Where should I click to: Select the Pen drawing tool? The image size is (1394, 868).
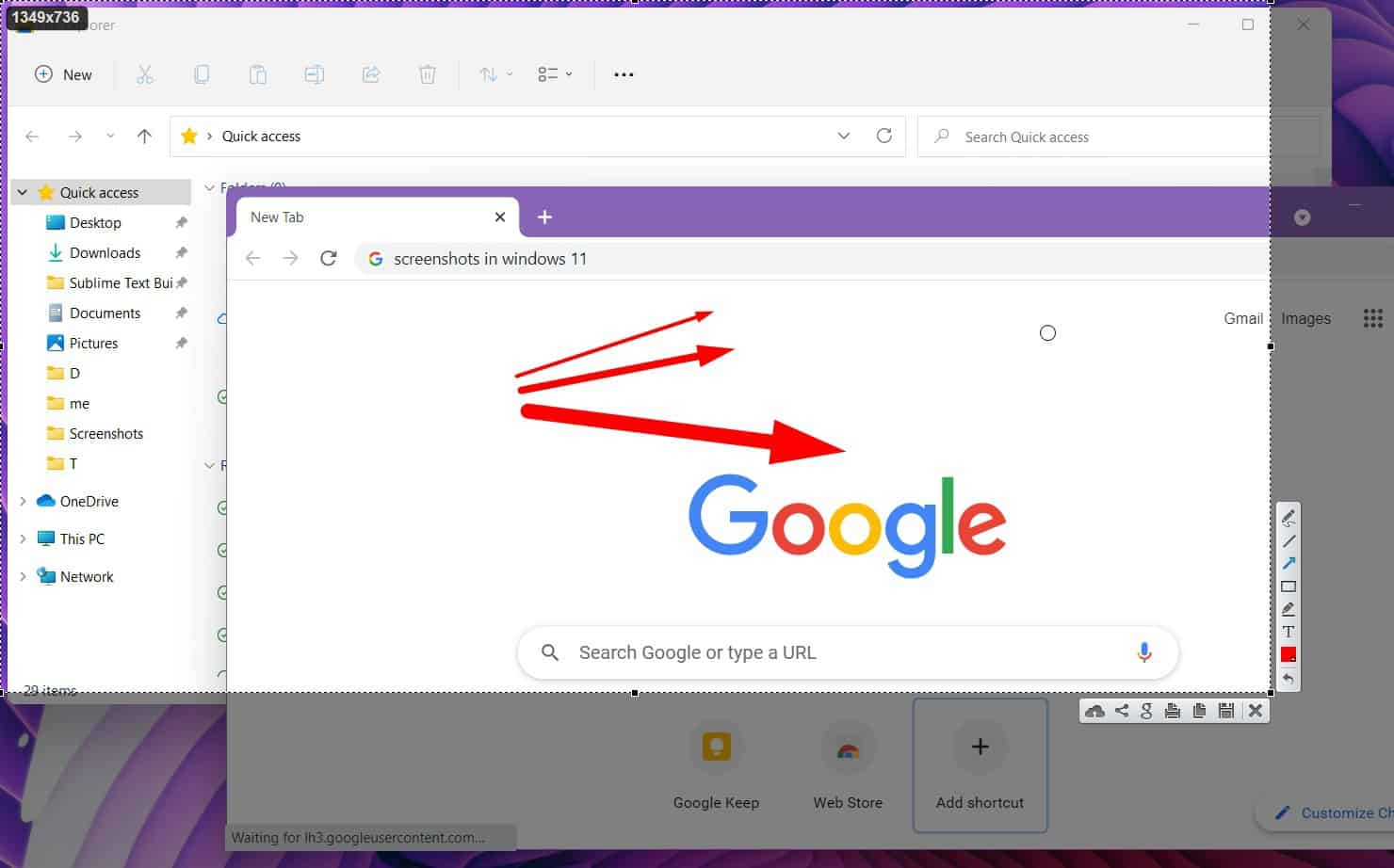point(1289,517)
